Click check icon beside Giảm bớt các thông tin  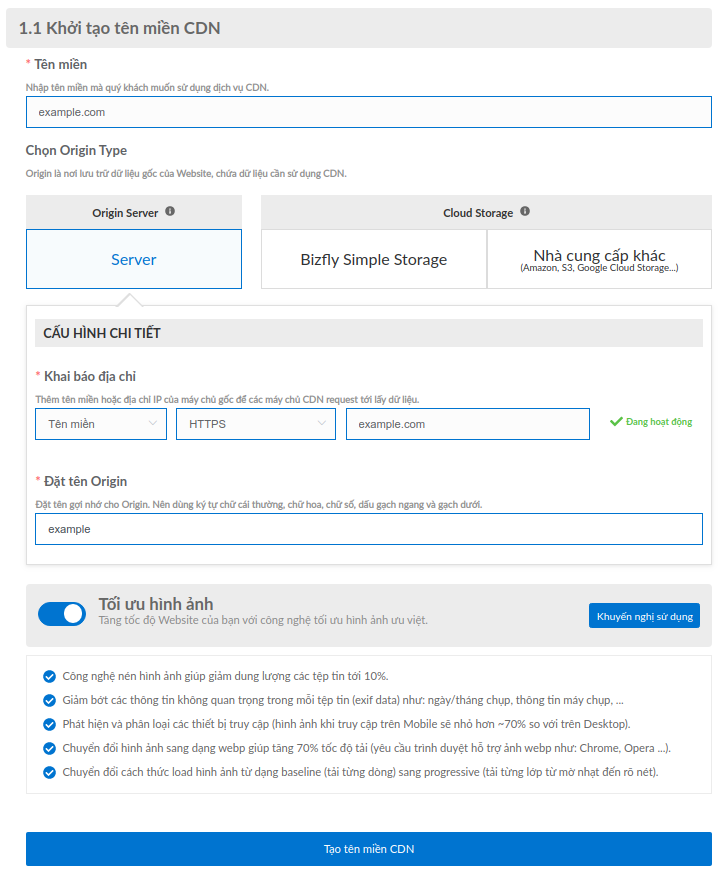[49, 701]
